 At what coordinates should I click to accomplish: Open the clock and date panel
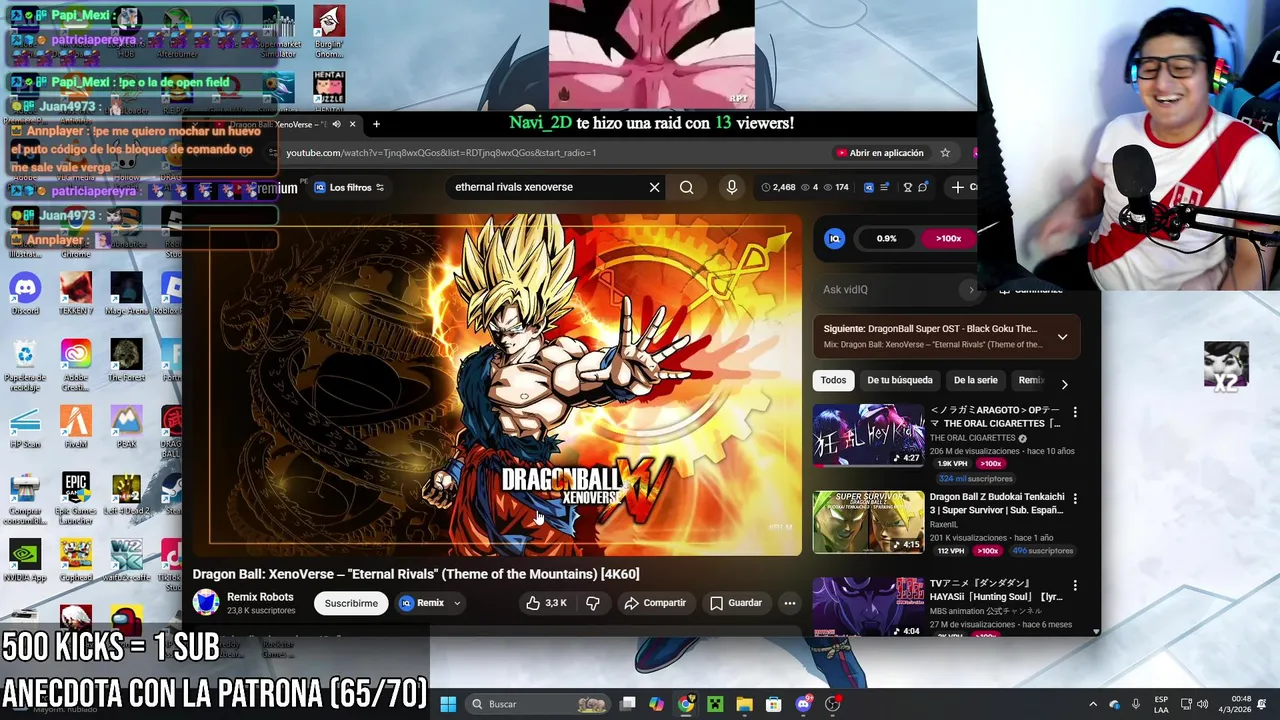pyautogui.click(x=1235, y=704)
